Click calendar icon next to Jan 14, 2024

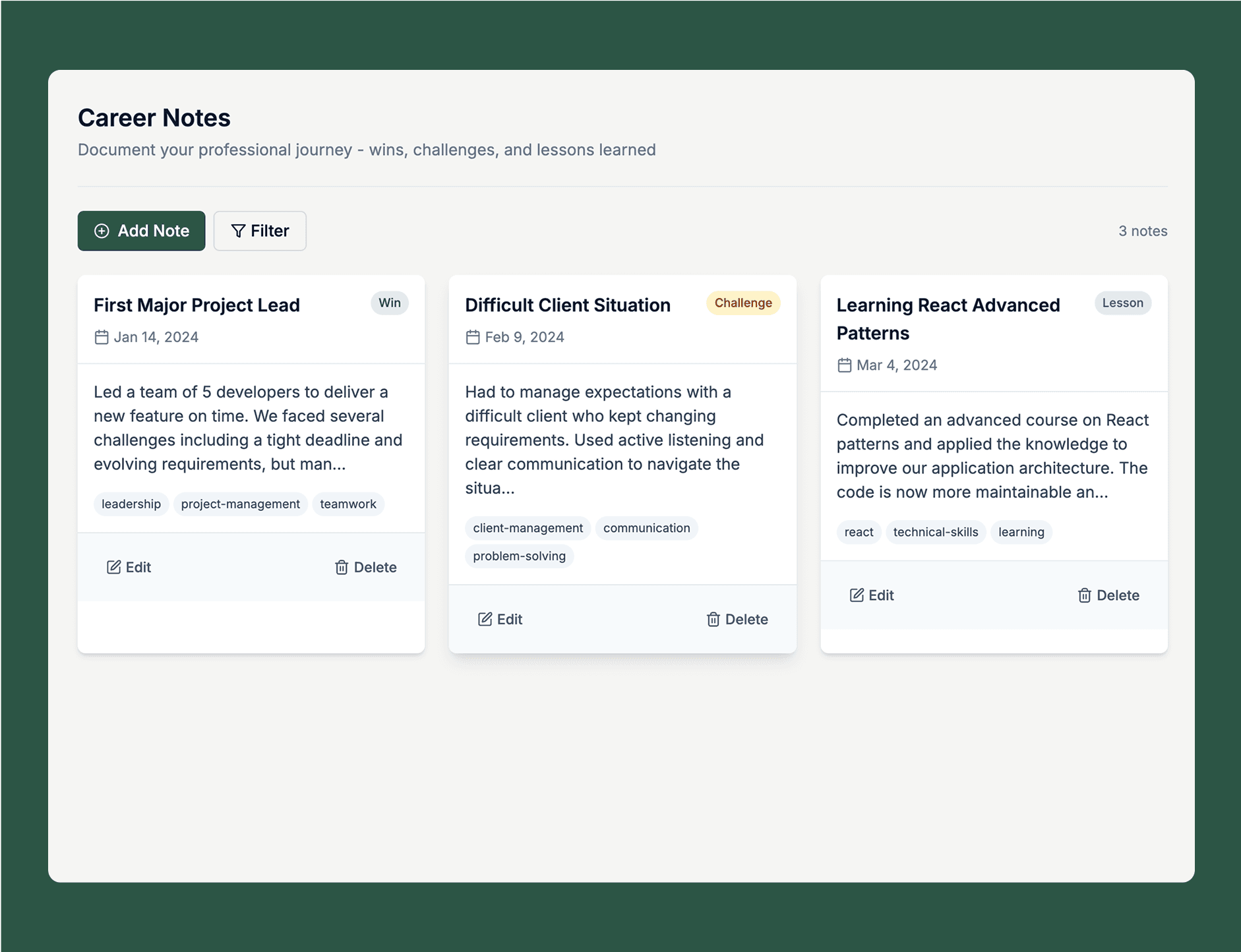click(x=102, y=337)
